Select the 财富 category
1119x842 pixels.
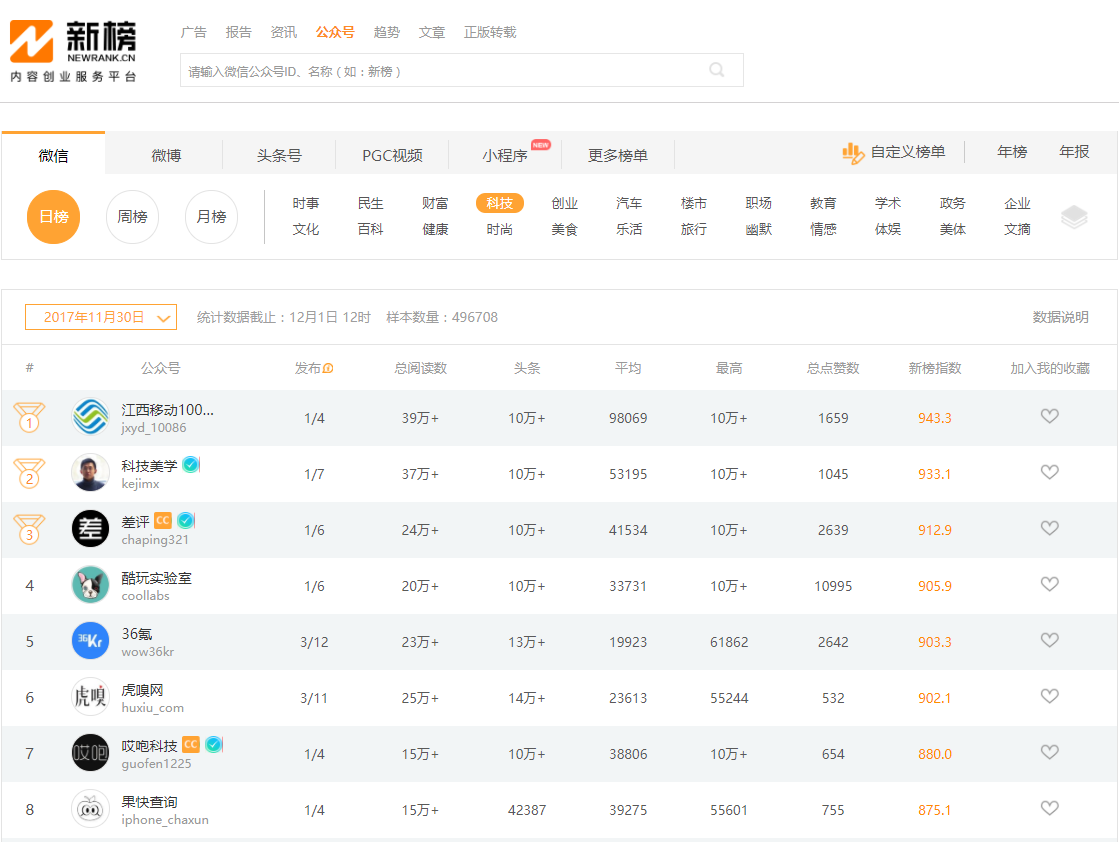click(435, 203)
